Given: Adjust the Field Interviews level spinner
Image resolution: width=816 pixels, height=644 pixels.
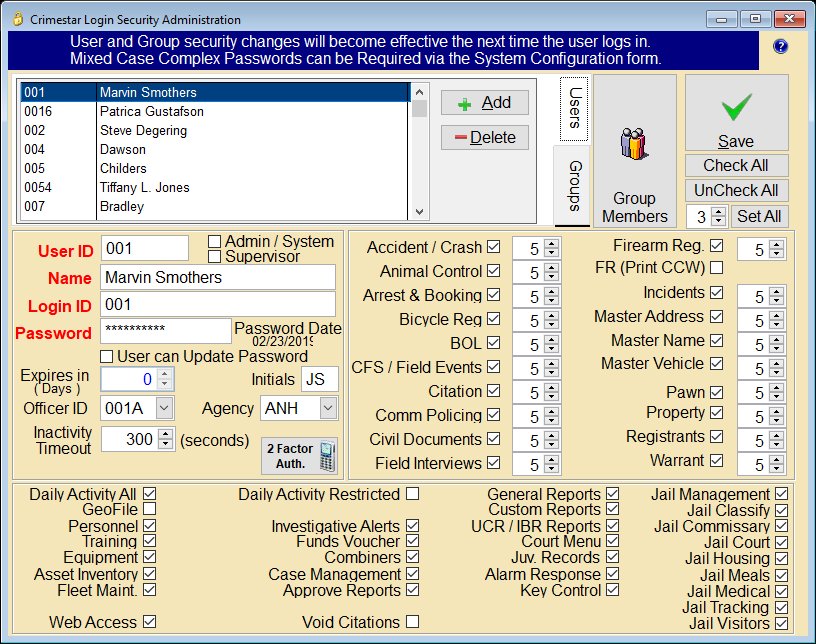Looking at the screenshot, I should 552,464.
